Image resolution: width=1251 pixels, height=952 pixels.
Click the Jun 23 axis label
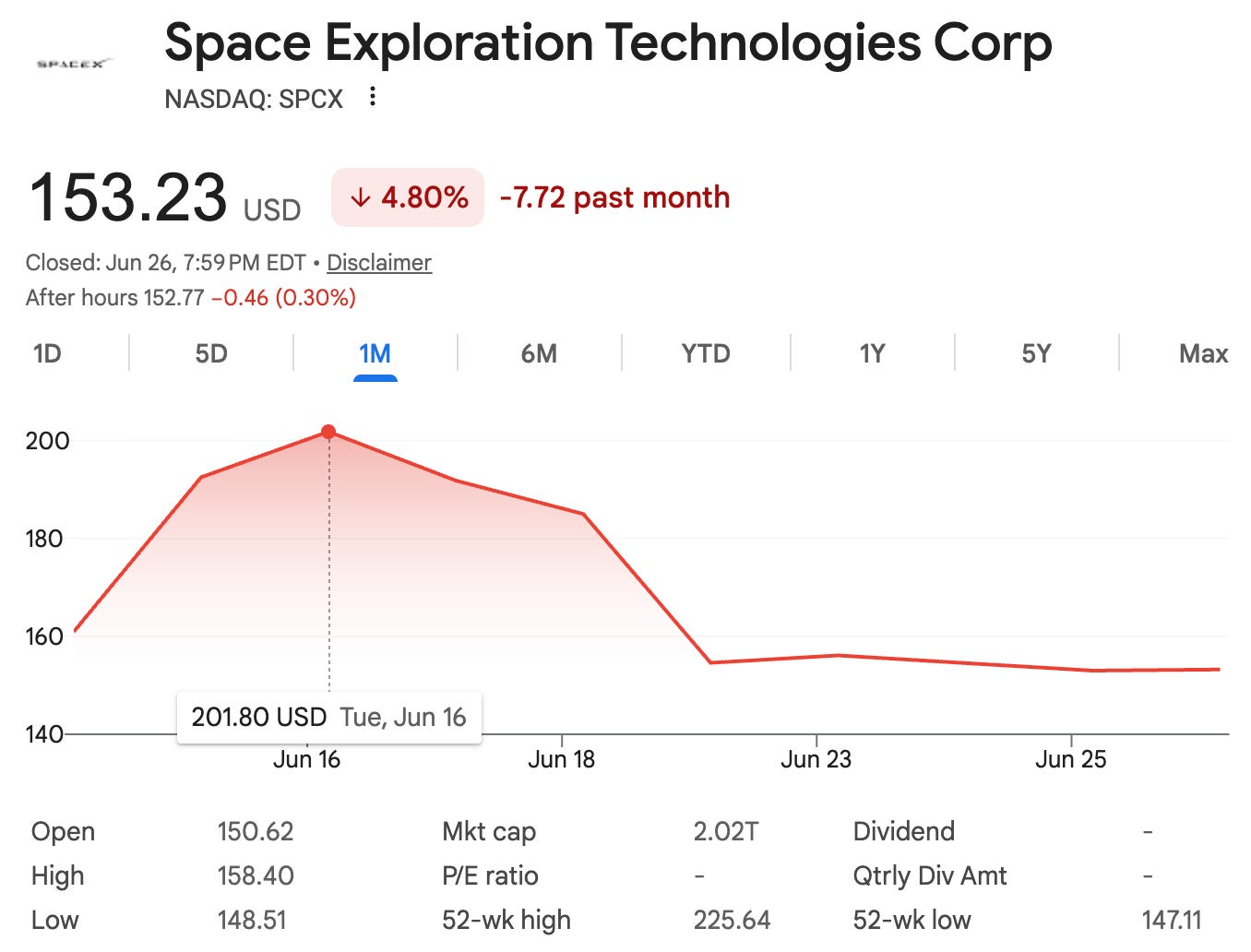pos(816,759)
